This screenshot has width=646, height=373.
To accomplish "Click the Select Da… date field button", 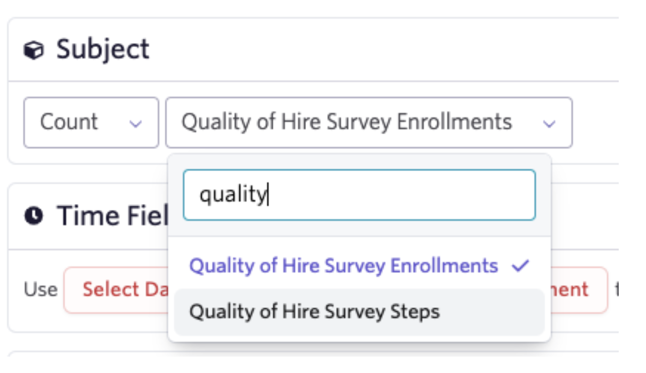I will tap(116, 290).
